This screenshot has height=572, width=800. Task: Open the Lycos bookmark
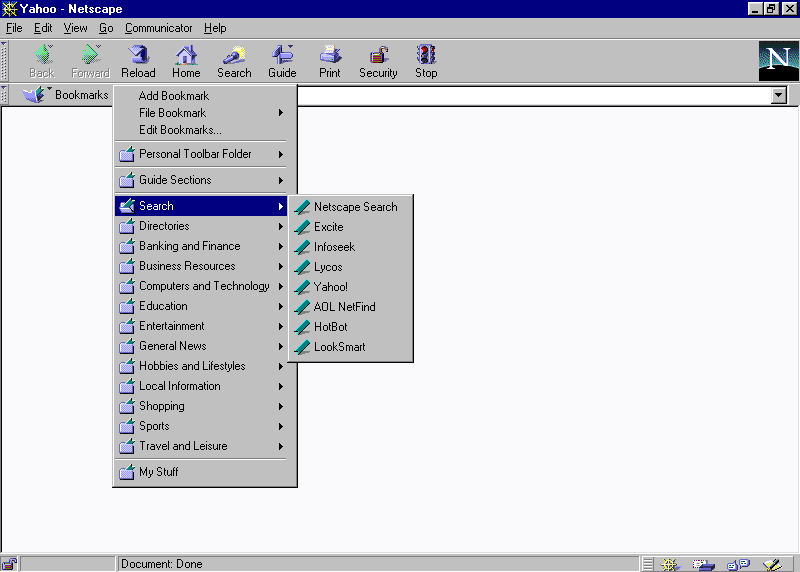pos(351,267)
